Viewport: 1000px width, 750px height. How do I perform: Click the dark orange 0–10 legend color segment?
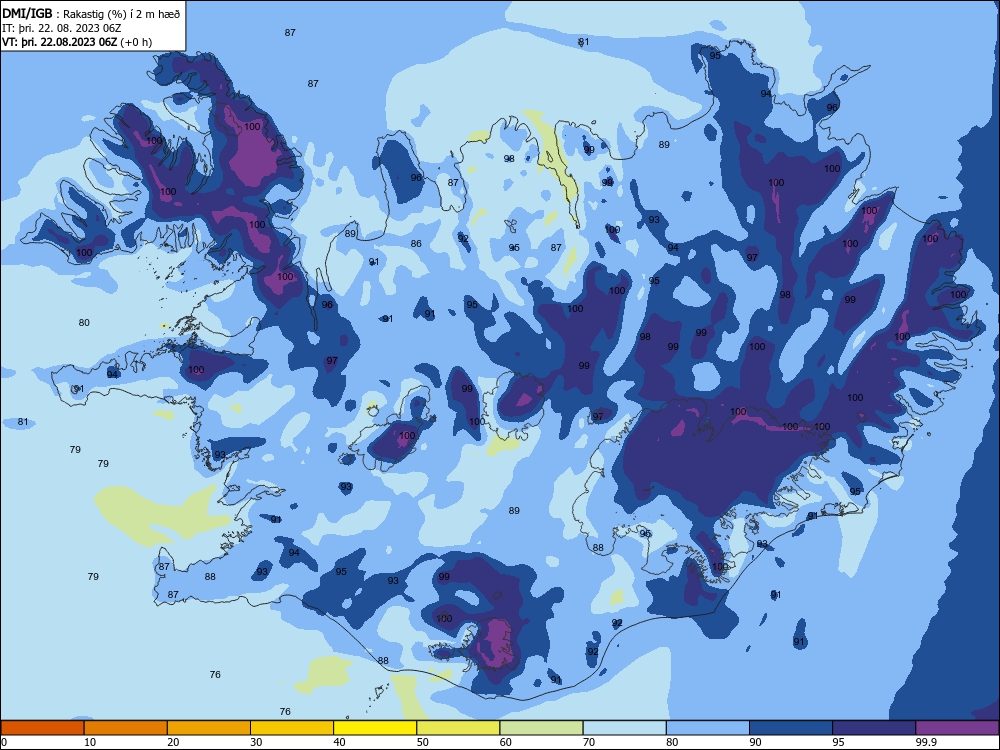tap(42, 728)
